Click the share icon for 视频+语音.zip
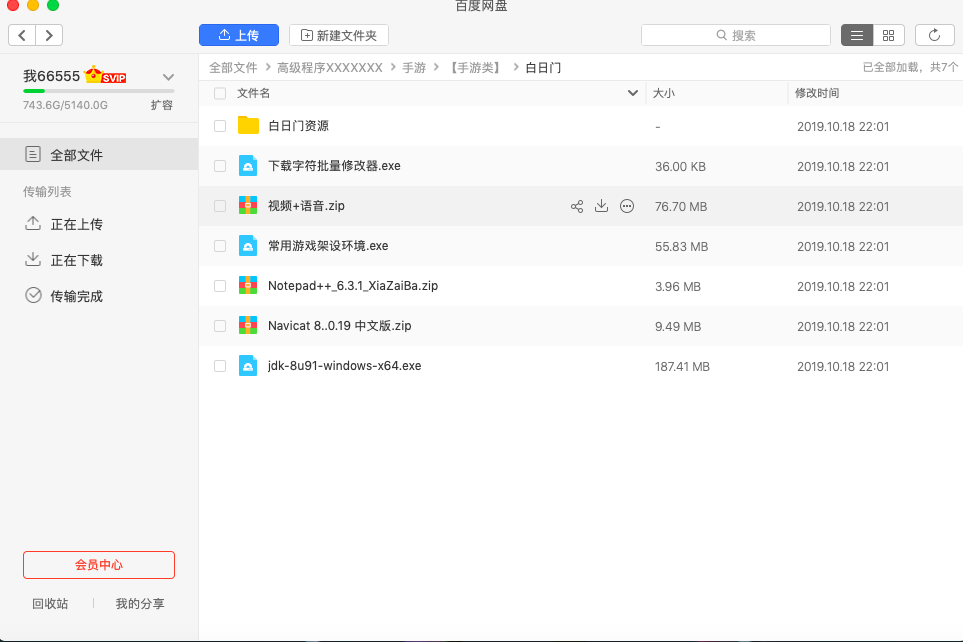Screen dimensions: 963x642 coord(577,206)
